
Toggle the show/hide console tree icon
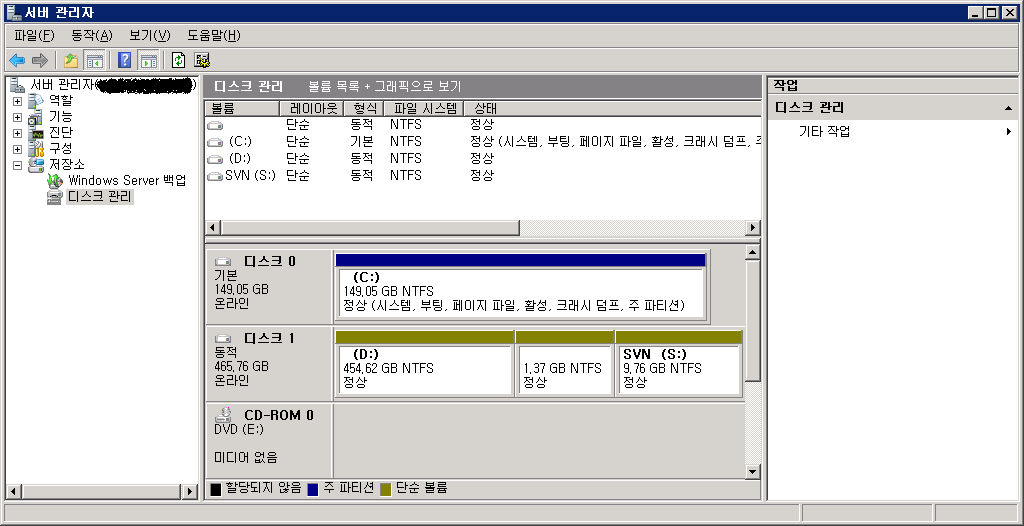point(94,60)
